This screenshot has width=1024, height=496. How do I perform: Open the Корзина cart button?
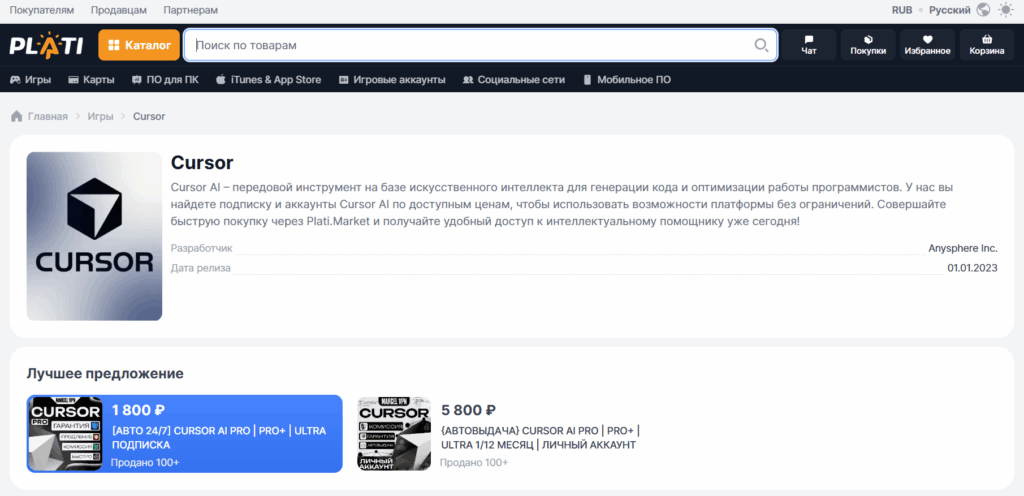click(x=987, y=45)
